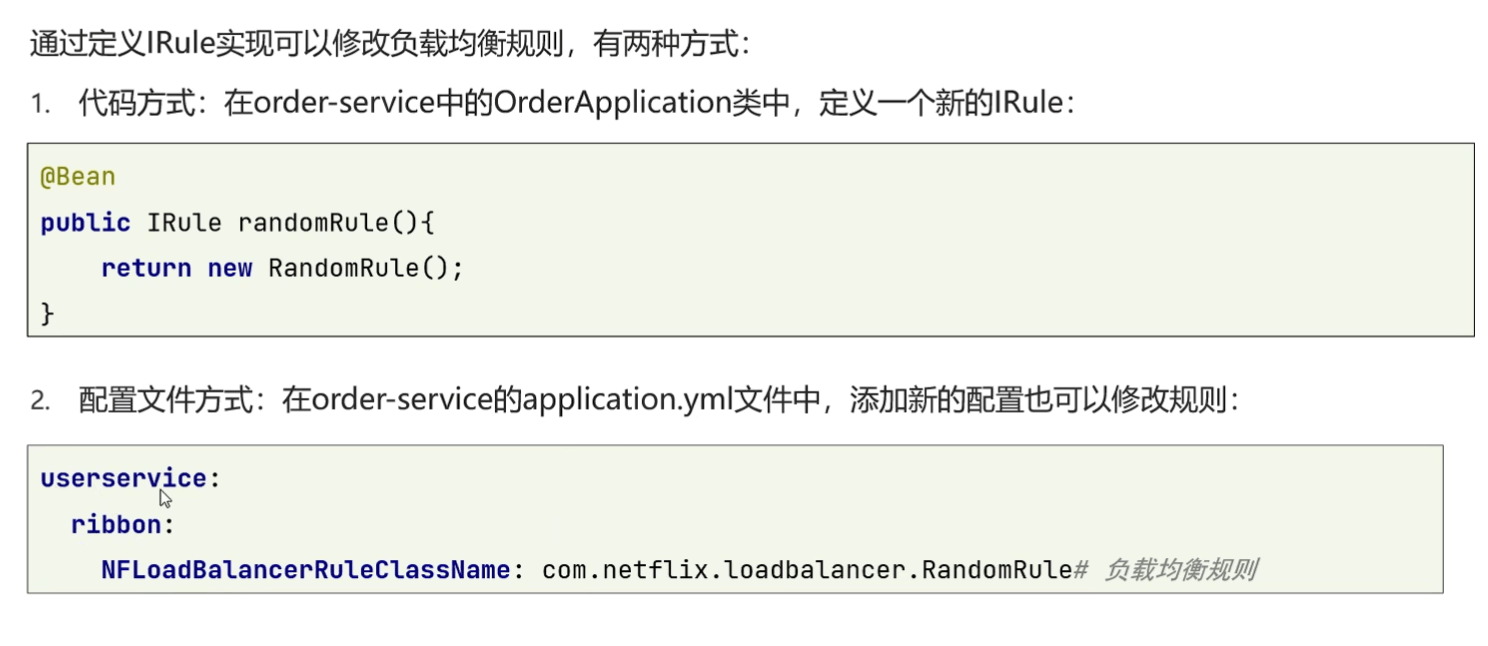Click the closing brace of the method

tap(47, 313)
